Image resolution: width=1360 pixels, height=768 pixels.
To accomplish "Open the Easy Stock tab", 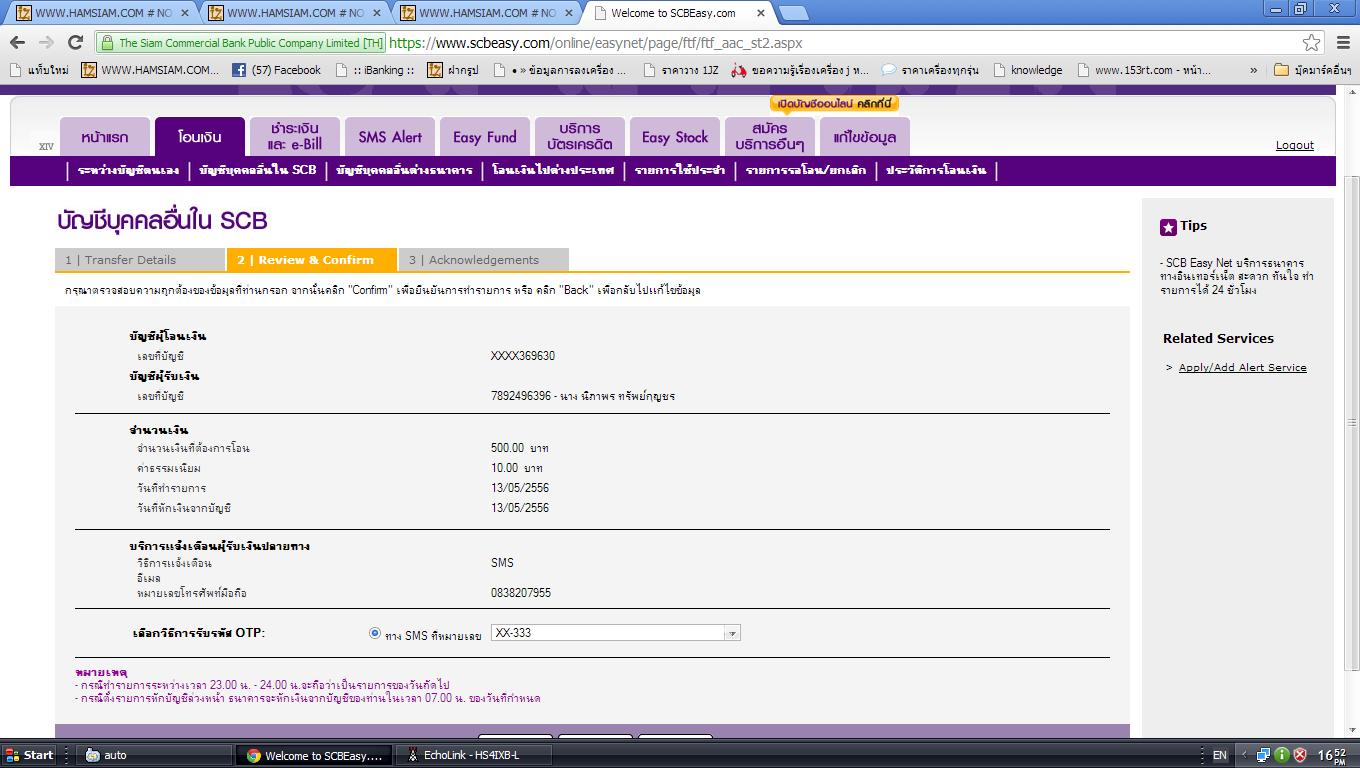I will click(x=675, y=137).
